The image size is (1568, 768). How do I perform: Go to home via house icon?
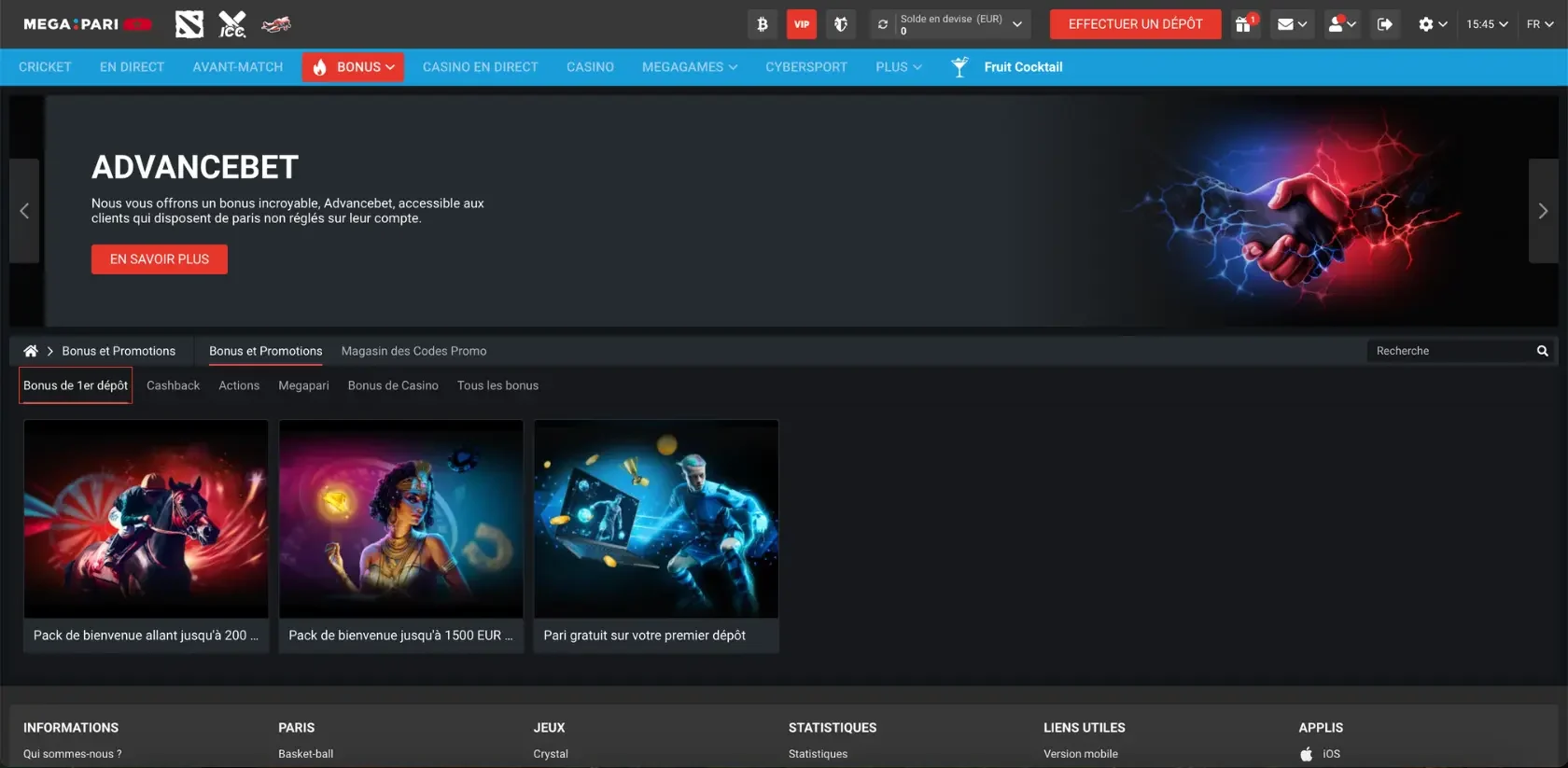click(31, 351)
